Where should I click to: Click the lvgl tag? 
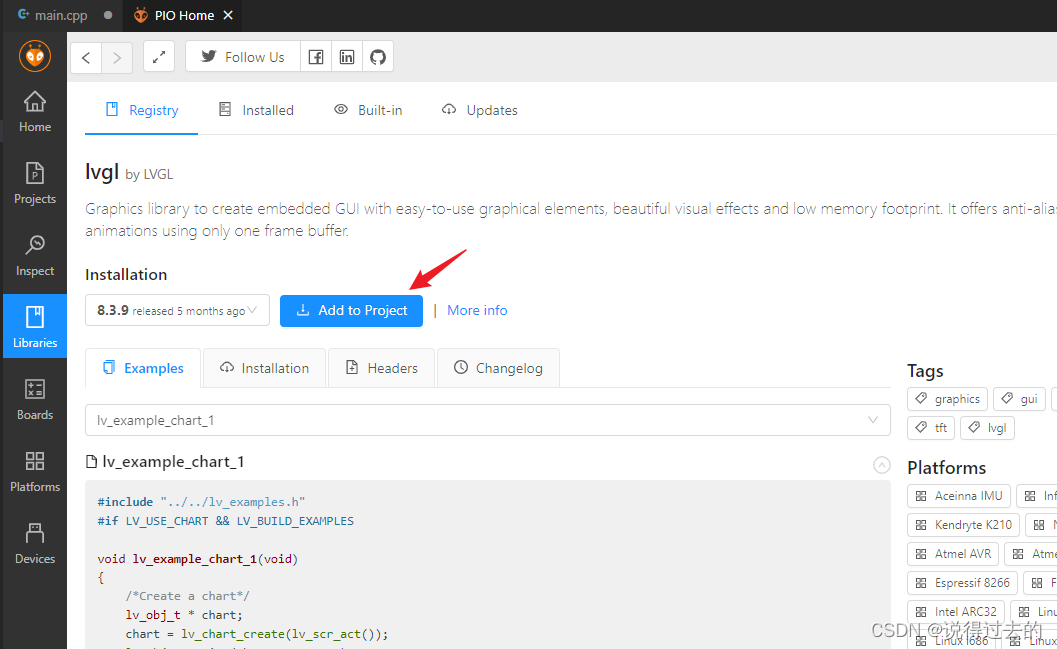tap(987, 428)
